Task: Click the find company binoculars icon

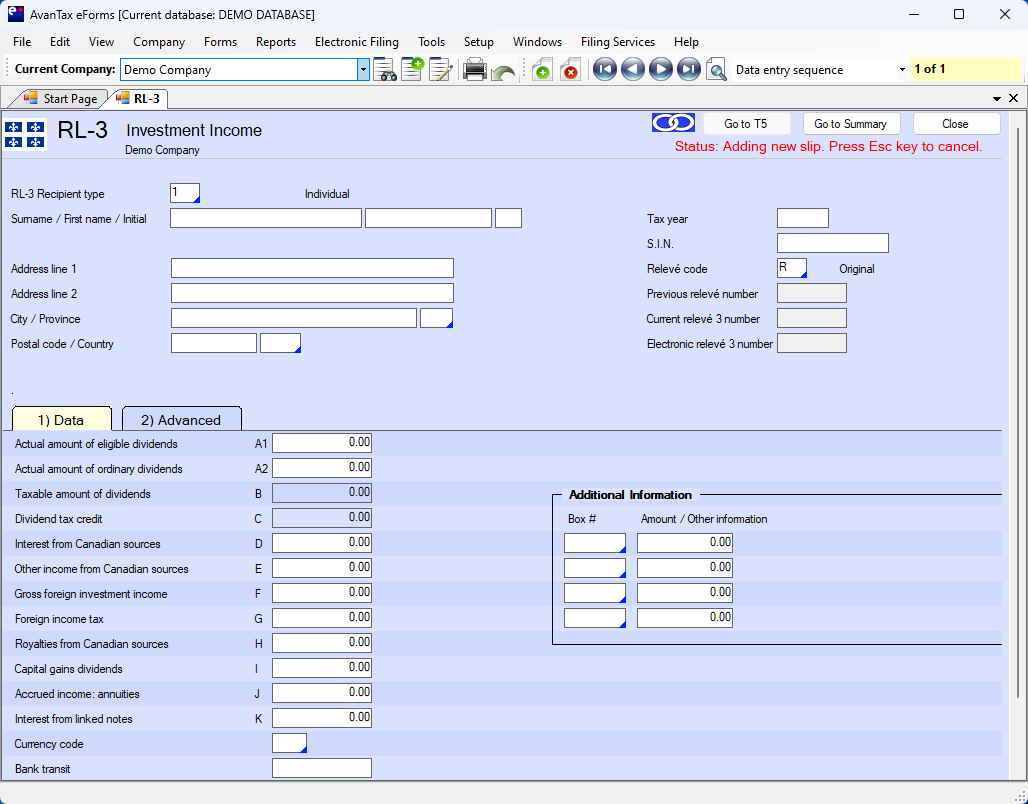Action: (385, 70)
